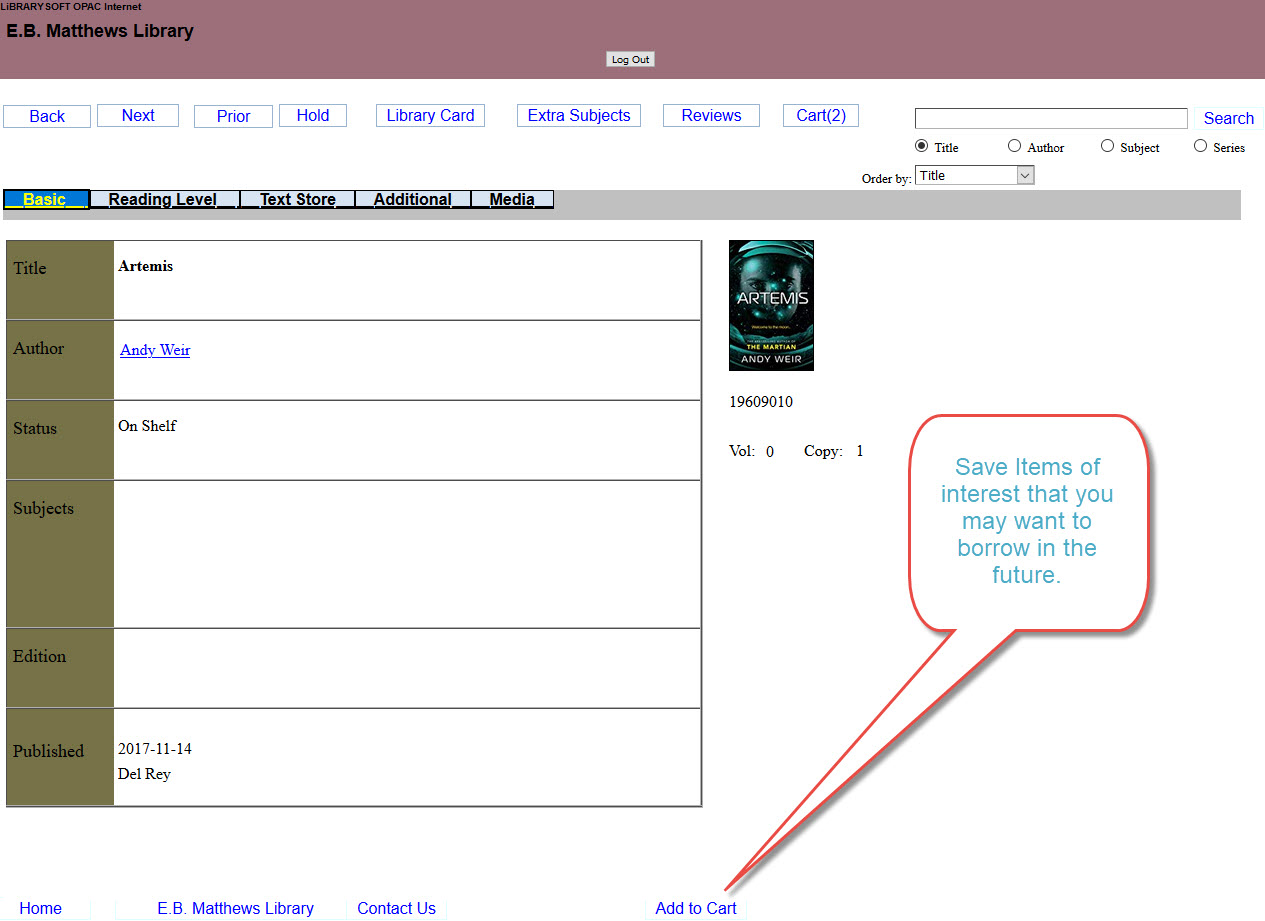Open the Order by dropdown
Image resolution: width=1265 pixels, height=921 pixels.
974,176
